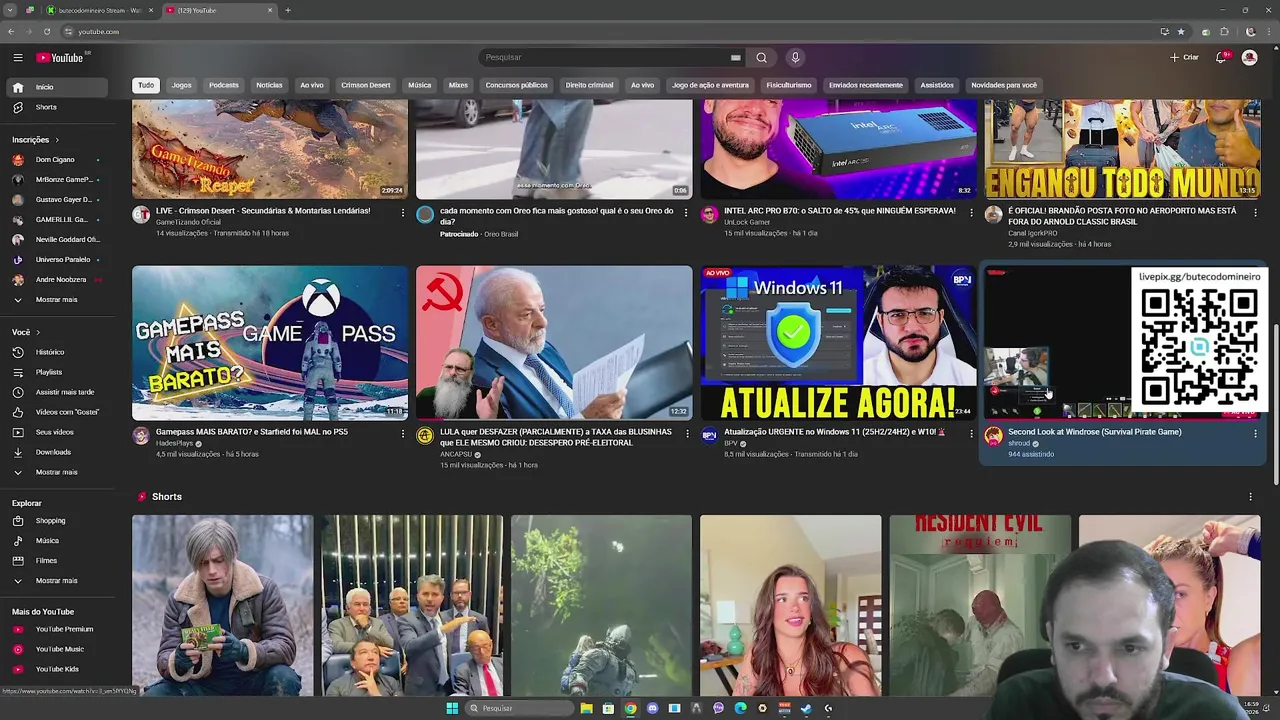
Task: Expand Mostrar mais under Explorar
Action: [x=58, y=581]
